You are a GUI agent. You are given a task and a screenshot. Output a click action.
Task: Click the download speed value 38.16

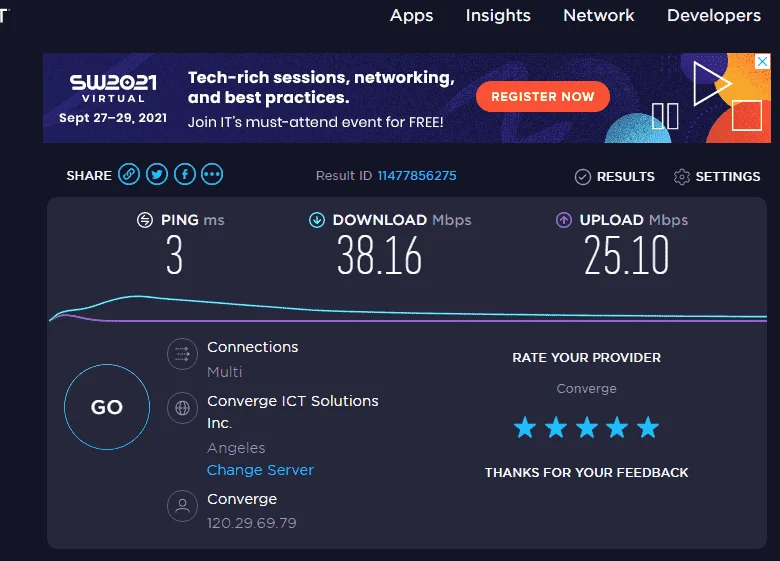pyautogui.click(x=380, y=255)
